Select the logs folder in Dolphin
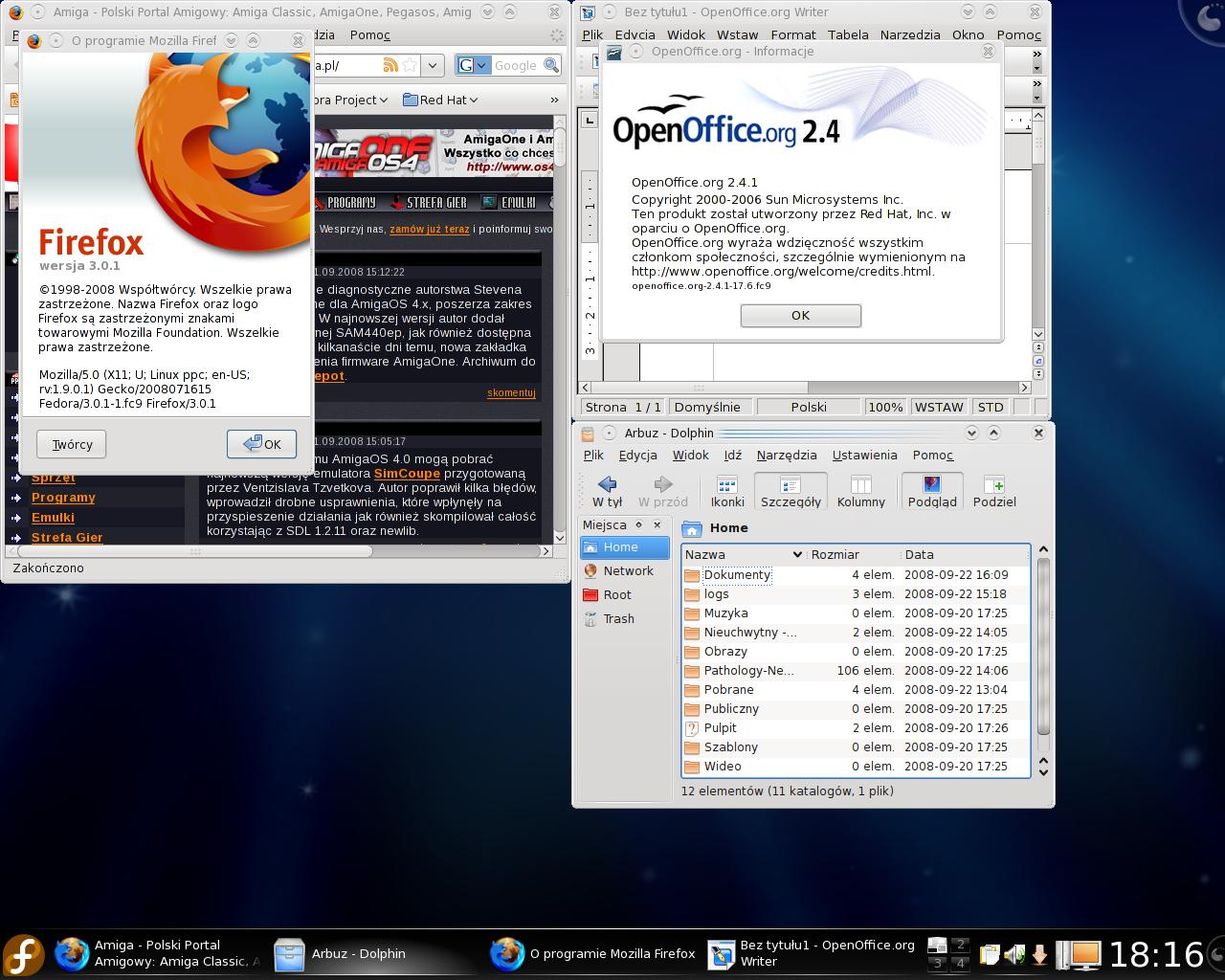1225x980 pixels. (716, 594)
